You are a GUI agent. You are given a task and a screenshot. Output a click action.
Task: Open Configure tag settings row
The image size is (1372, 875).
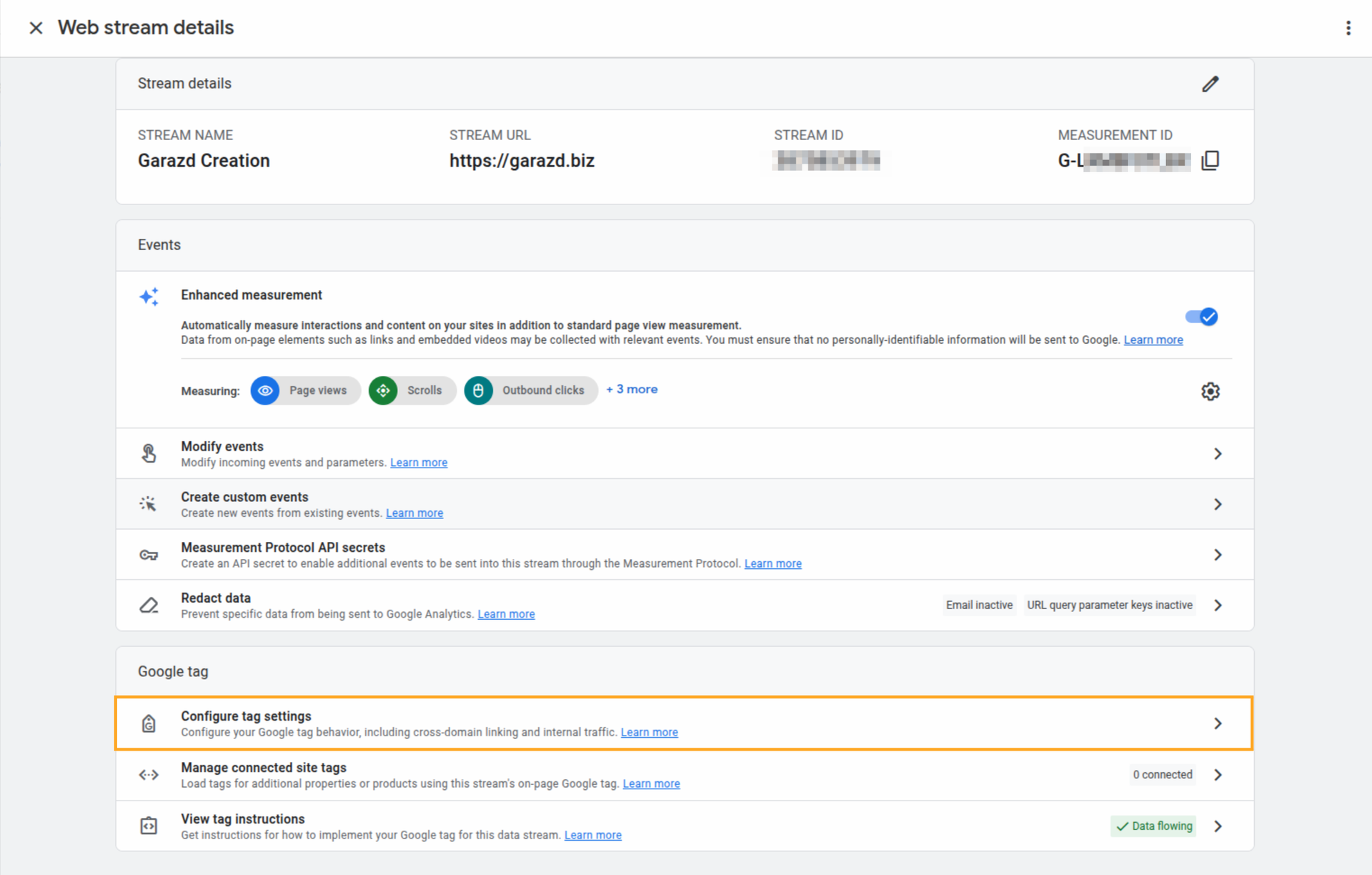[683, 723]
